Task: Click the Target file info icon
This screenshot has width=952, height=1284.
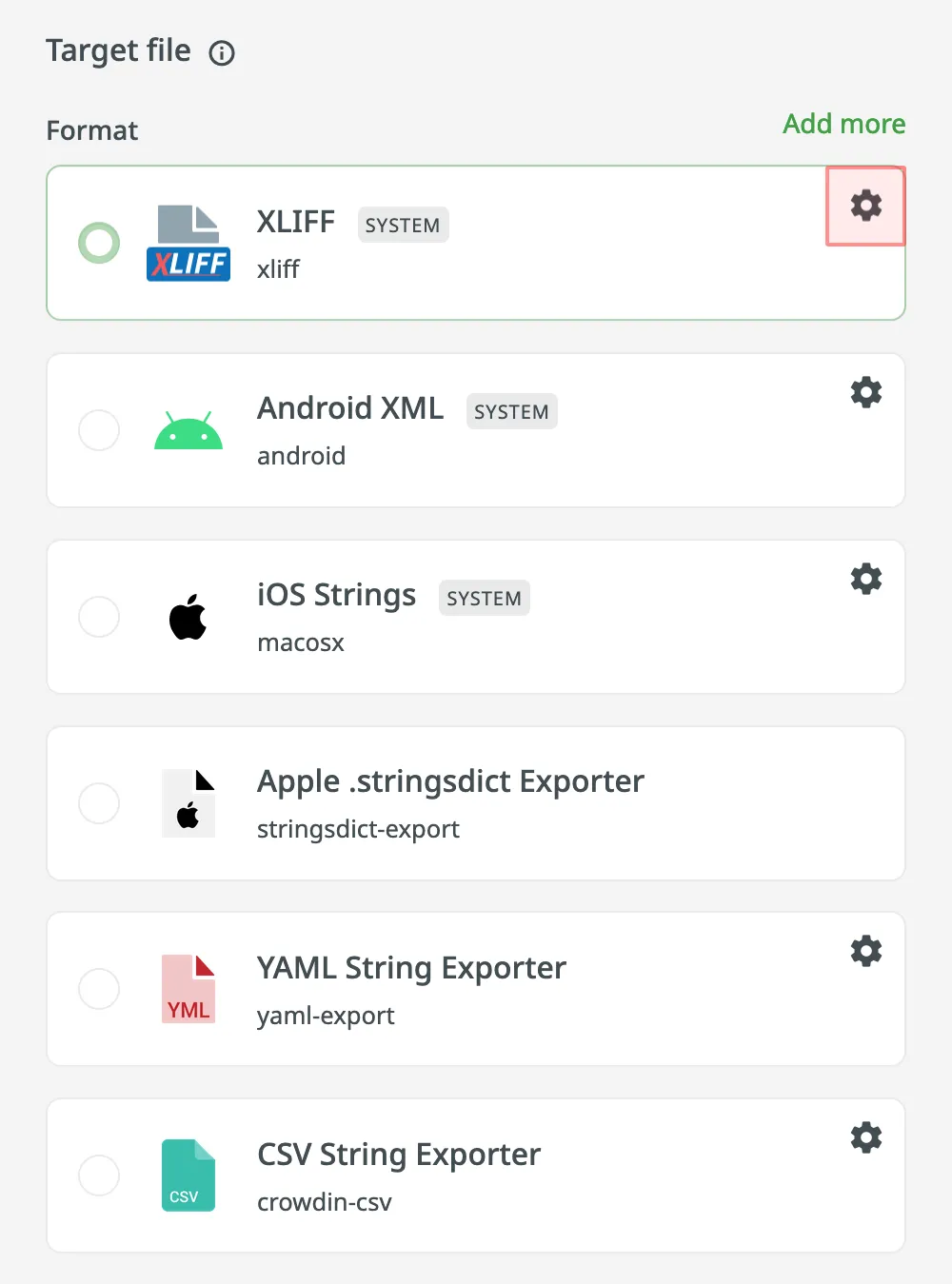Action: point(221,52)
